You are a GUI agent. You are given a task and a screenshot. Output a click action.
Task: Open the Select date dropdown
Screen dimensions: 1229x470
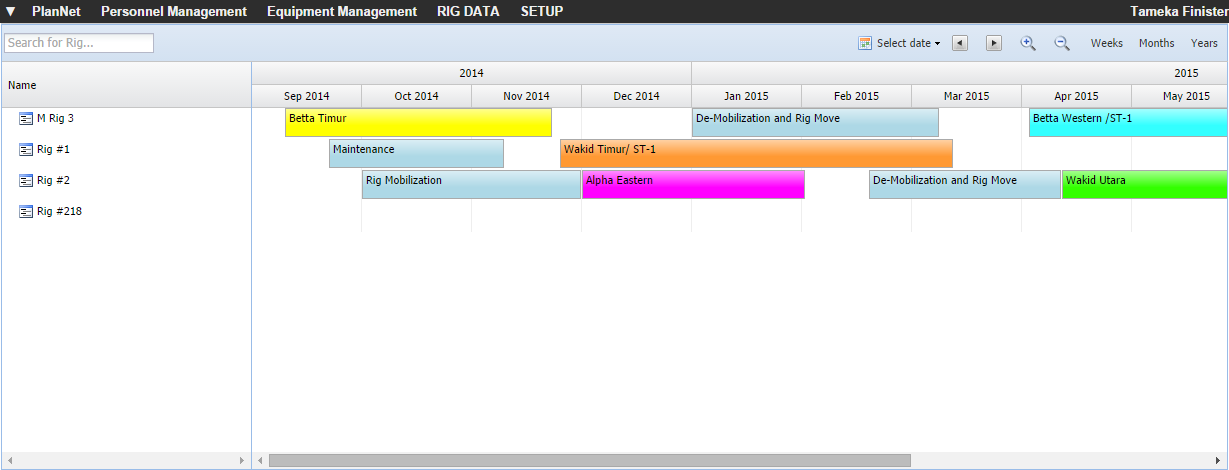tap(900, 43)
